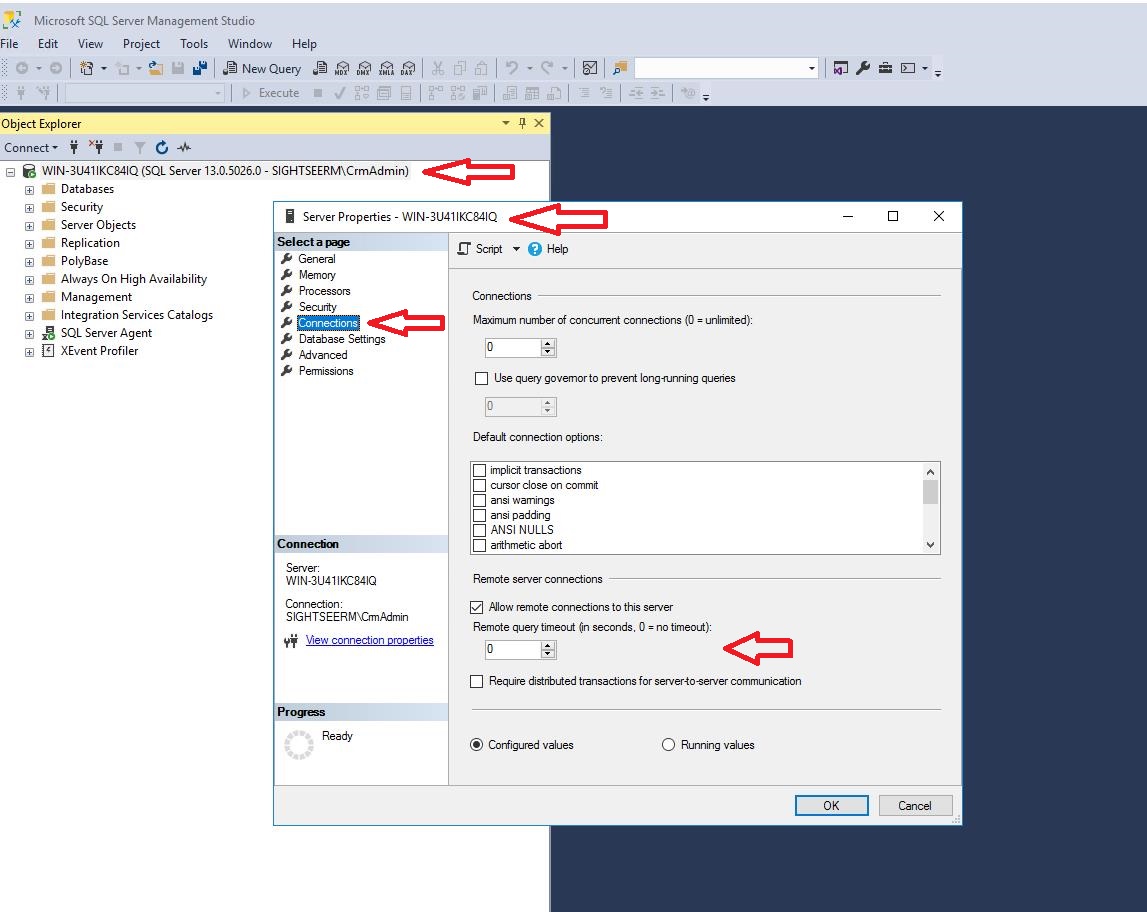Click the Execute button in toolbar
The height and width of the screenshot is (912, 1147).
coord(270,93)
